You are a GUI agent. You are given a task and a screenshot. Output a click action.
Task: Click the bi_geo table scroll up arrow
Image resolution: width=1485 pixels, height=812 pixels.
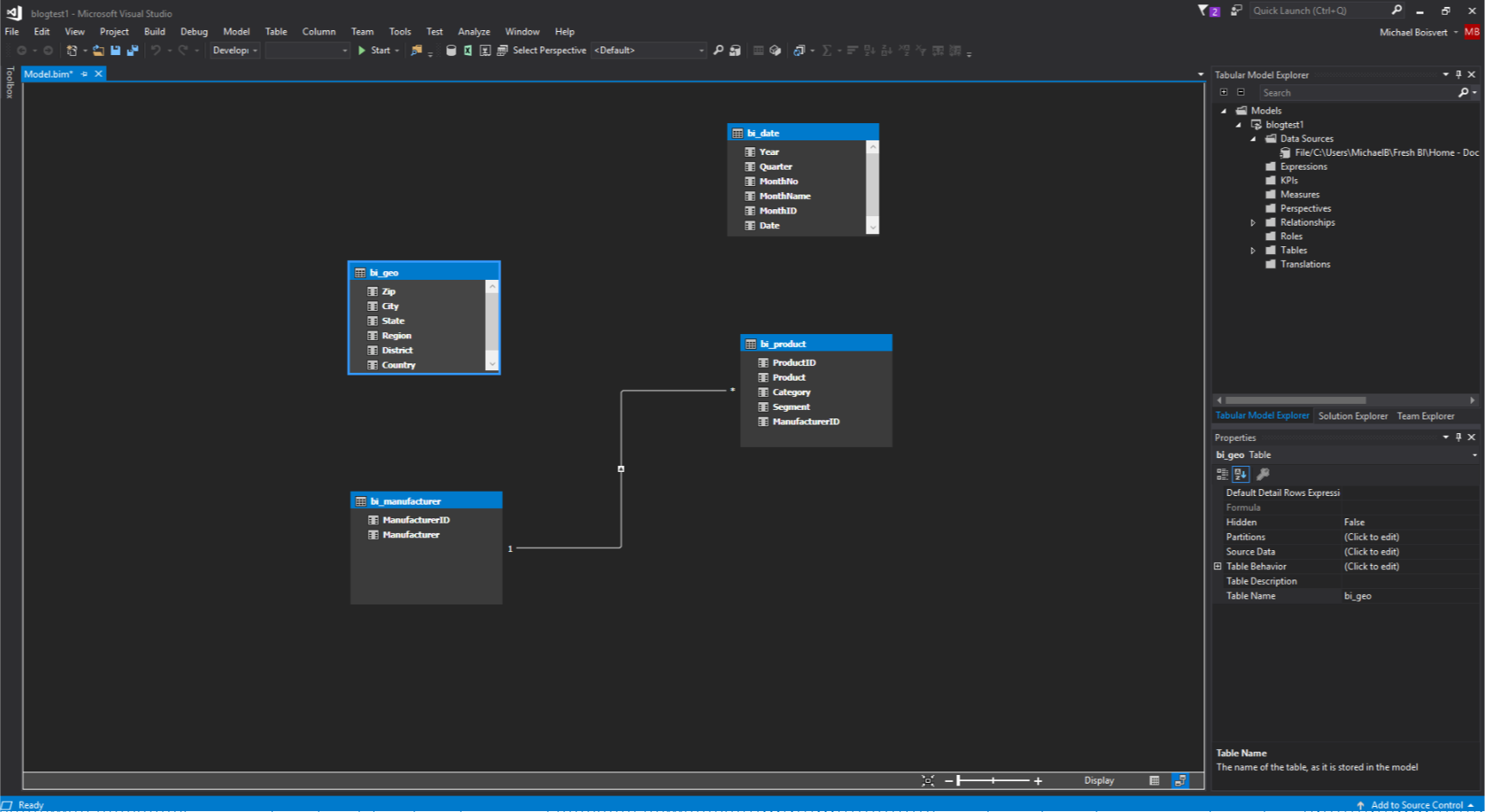pyautogui.click(x=492, y=287)
